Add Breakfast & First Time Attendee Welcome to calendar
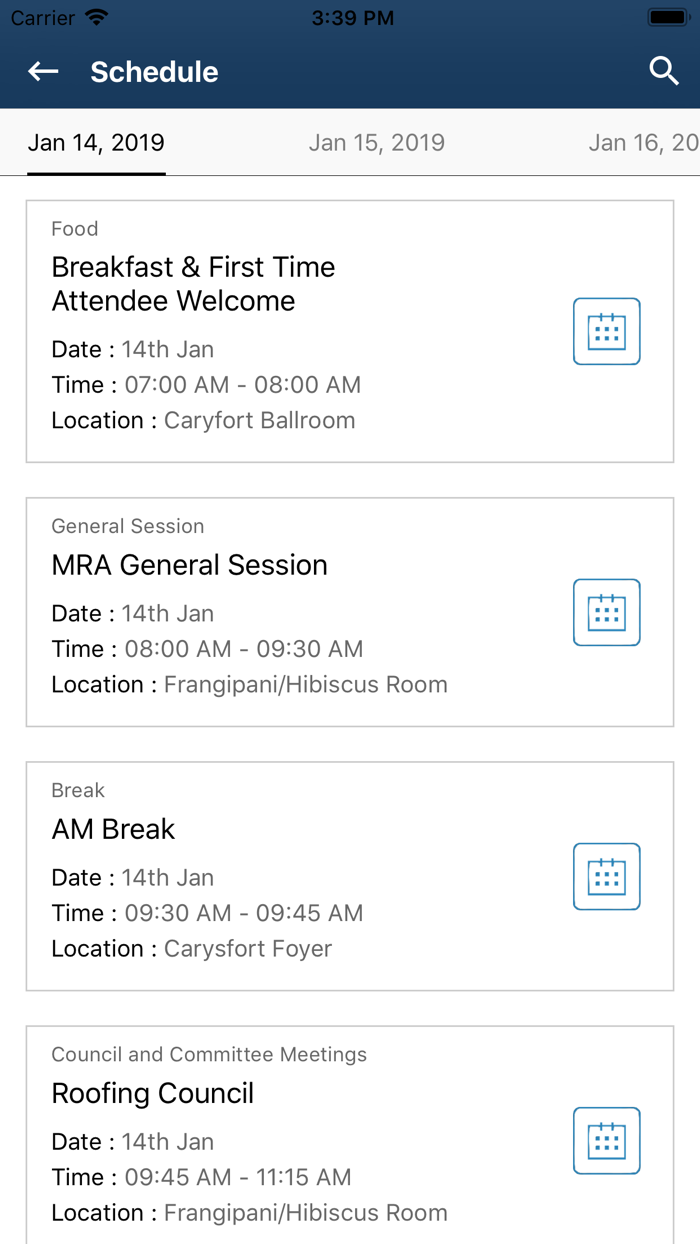The image size is (700, 1244). pos(606,331)
